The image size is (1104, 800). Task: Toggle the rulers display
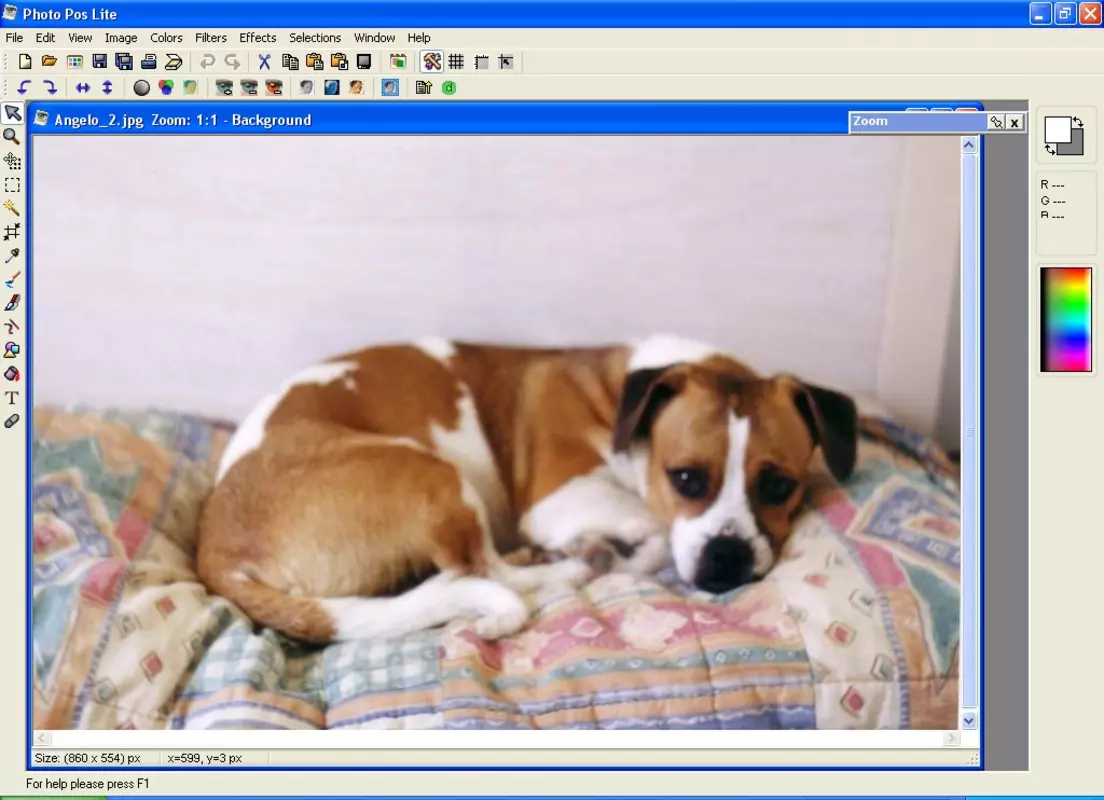tap(482, 62)
